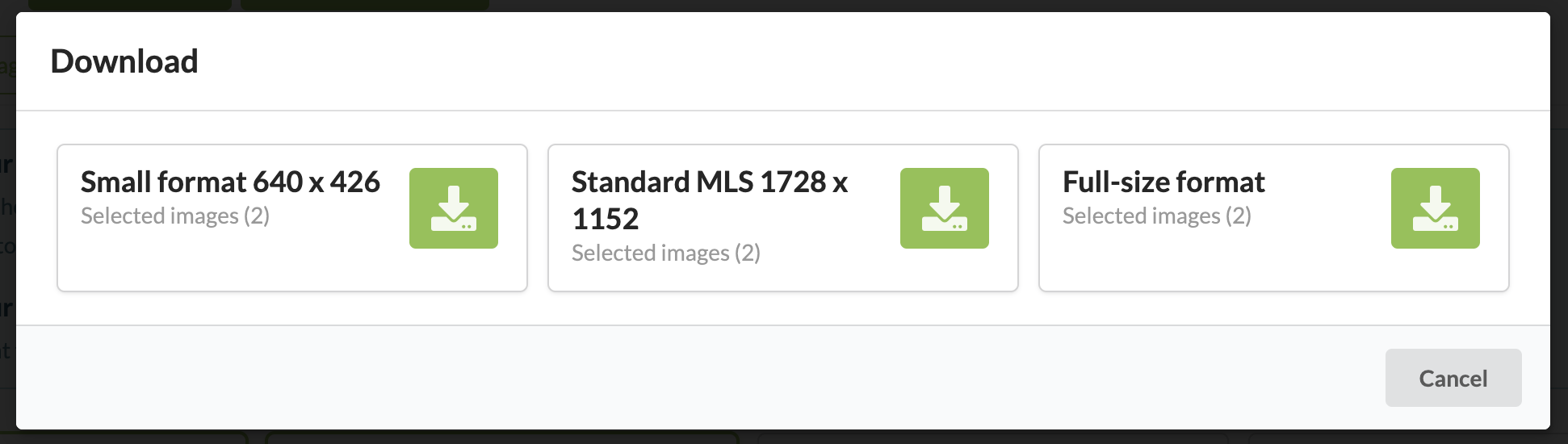Viewport: 1568px width, 444px height.
Task: Click "Selected images (2)" under Small format
Action: (x=175, y=216)
